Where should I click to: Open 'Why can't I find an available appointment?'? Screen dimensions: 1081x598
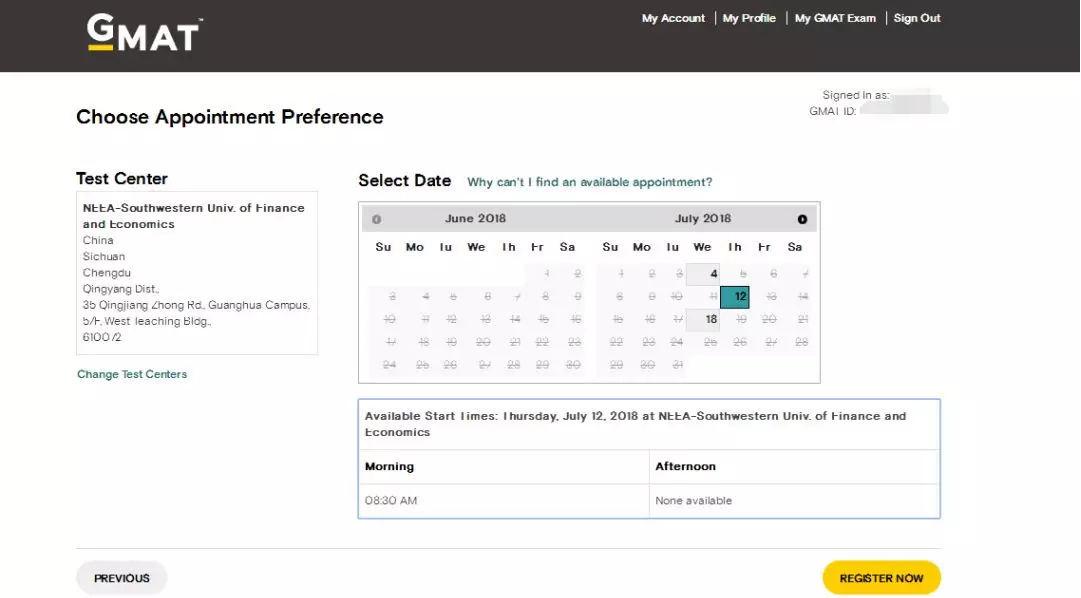(x=590, y=182)
